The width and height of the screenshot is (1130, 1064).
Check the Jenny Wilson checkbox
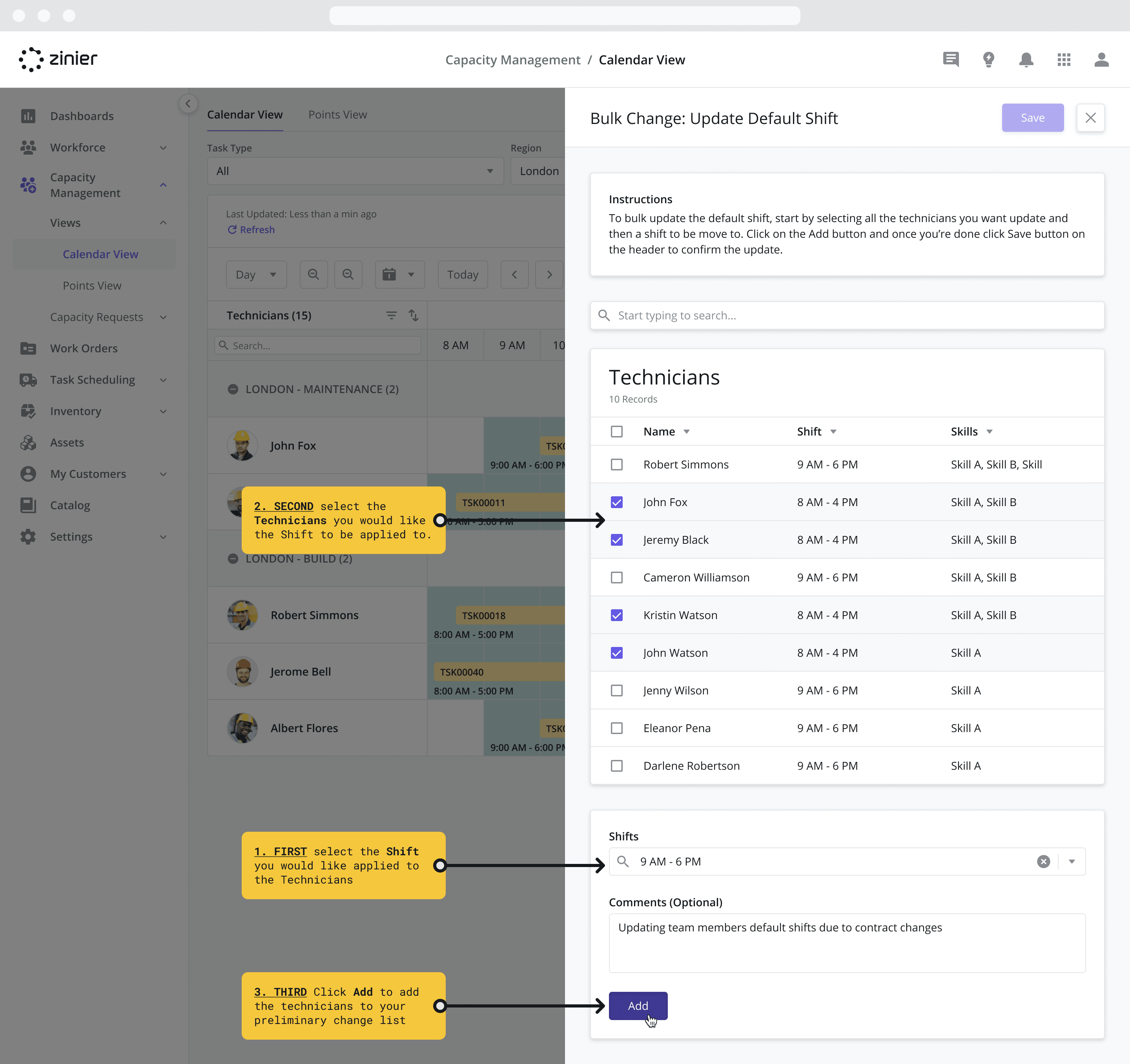617,691
